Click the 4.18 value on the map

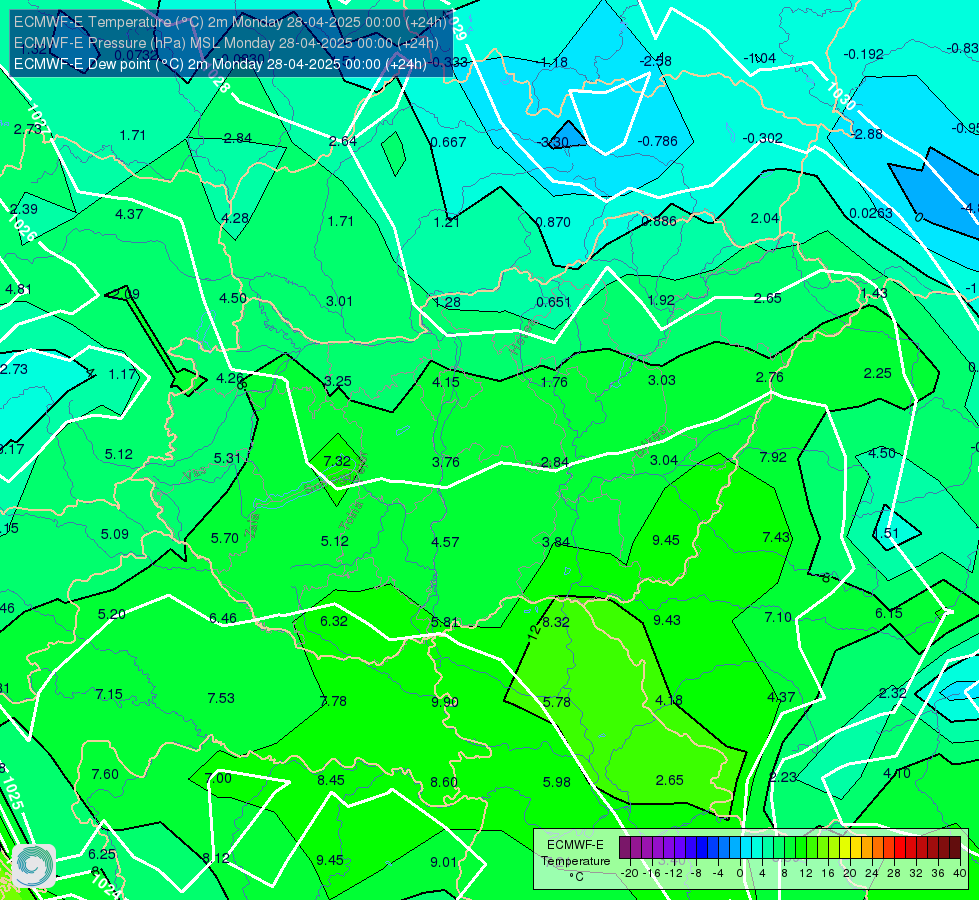point(669,701)
